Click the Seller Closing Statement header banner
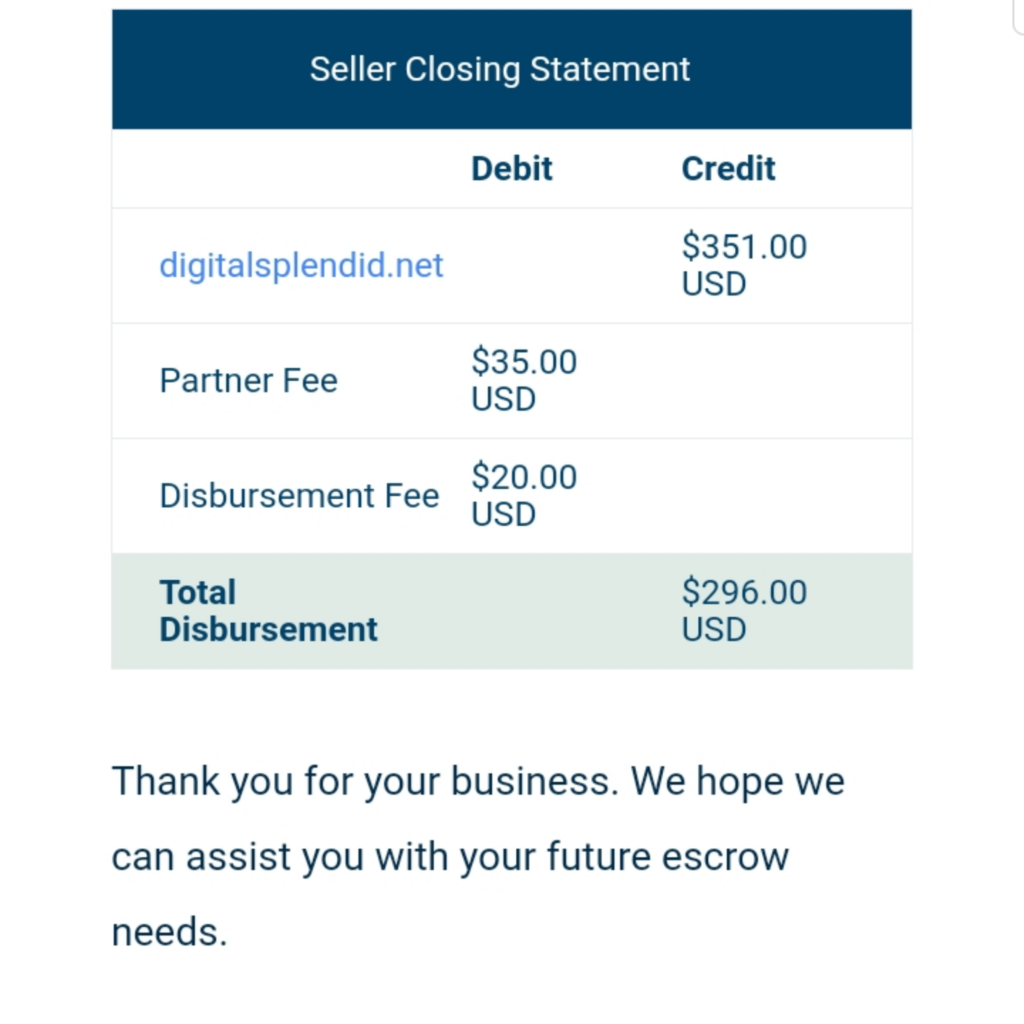Image resolution: width=1024 pixels, height=1024 pixels. click(512, 69)
